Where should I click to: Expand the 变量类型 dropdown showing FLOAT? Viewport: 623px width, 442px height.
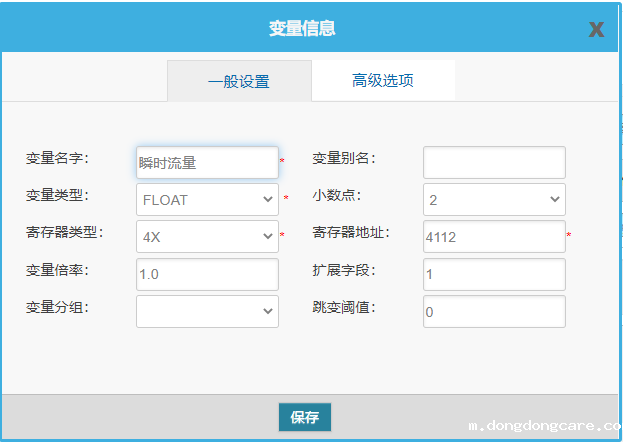207,199
